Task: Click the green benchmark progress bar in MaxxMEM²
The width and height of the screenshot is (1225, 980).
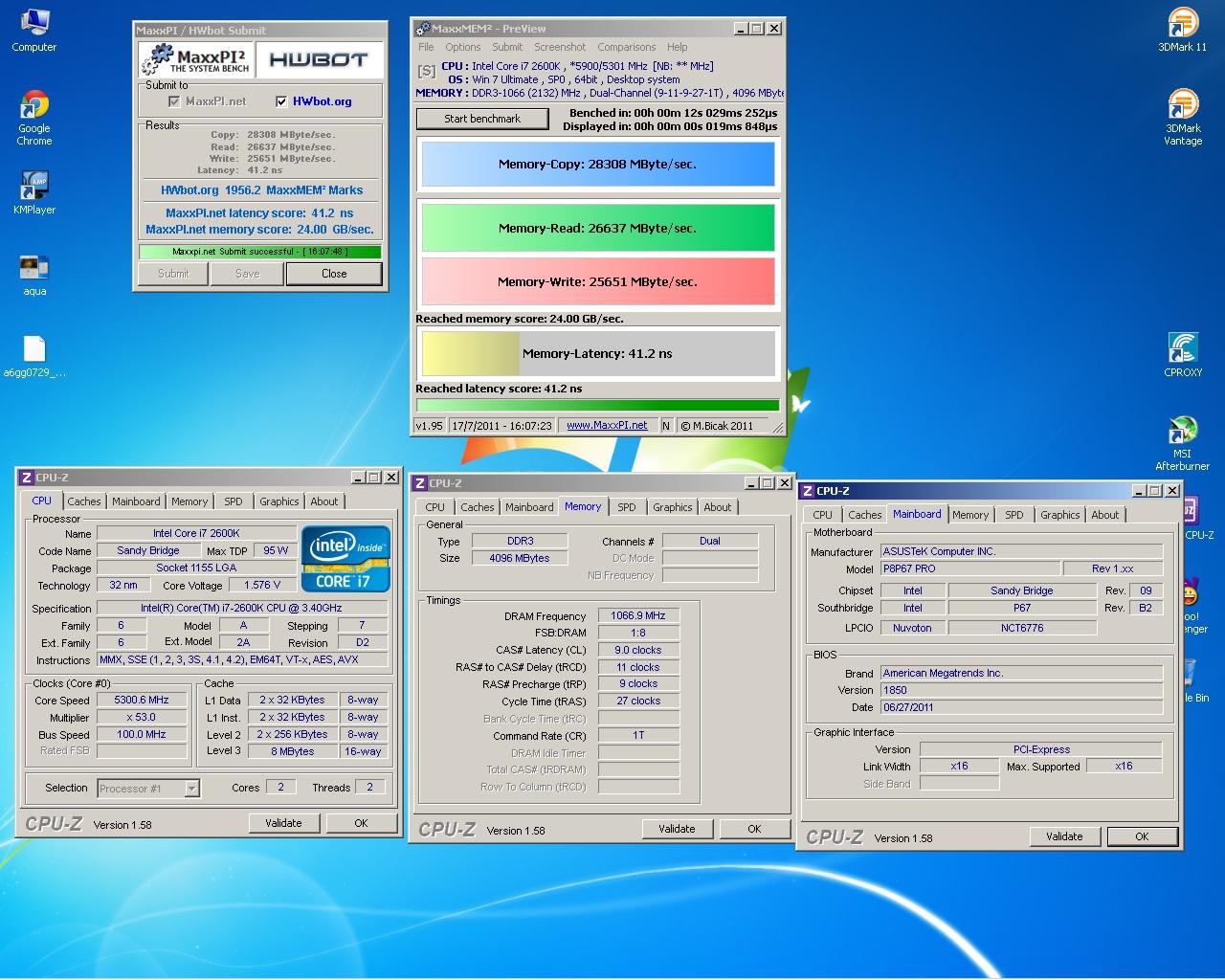Action: [x=598, y=405]
